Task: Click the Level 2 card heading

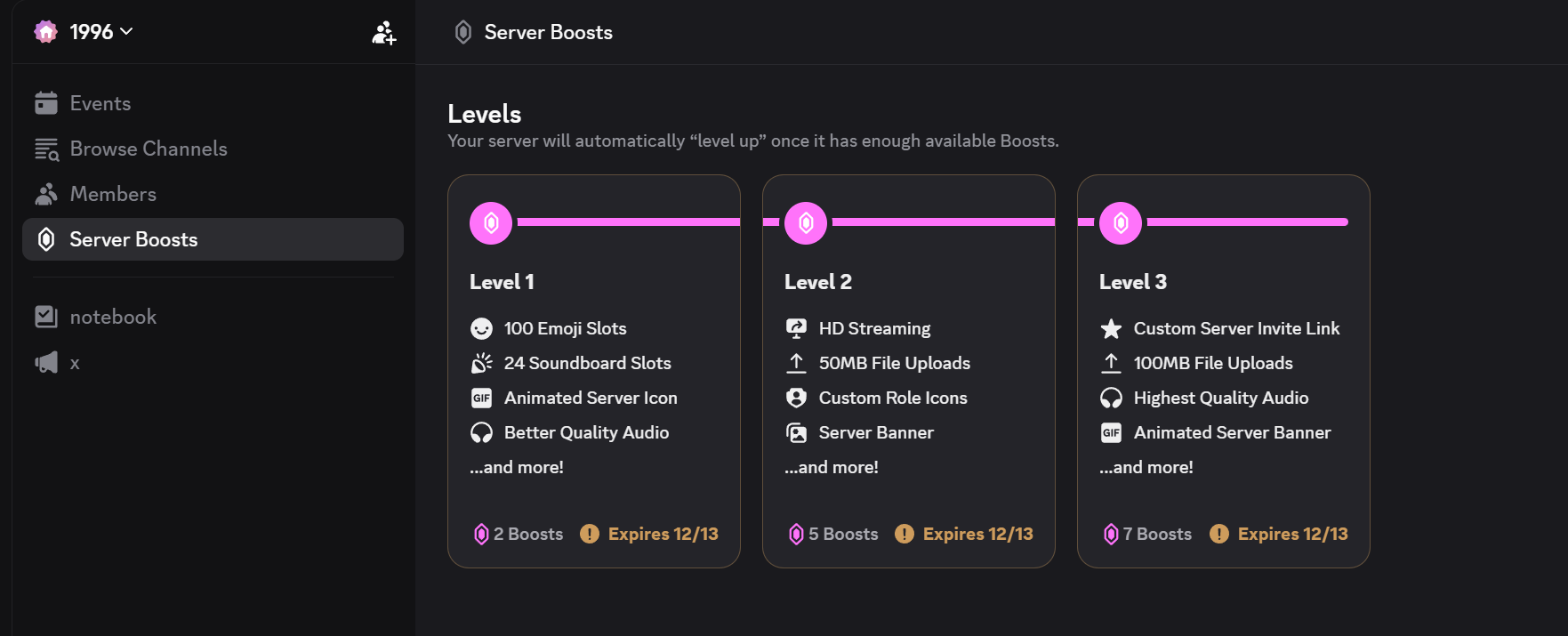Action: click(x=818, y=282)
